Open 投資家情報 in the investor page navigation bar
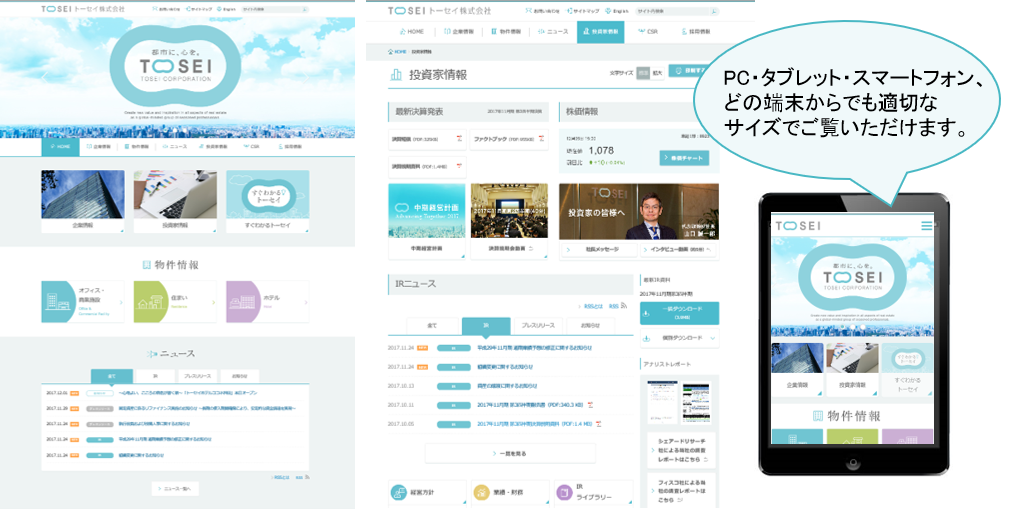Image resolution: width=1014 pixels, height=509 pixels. [600, 32]
